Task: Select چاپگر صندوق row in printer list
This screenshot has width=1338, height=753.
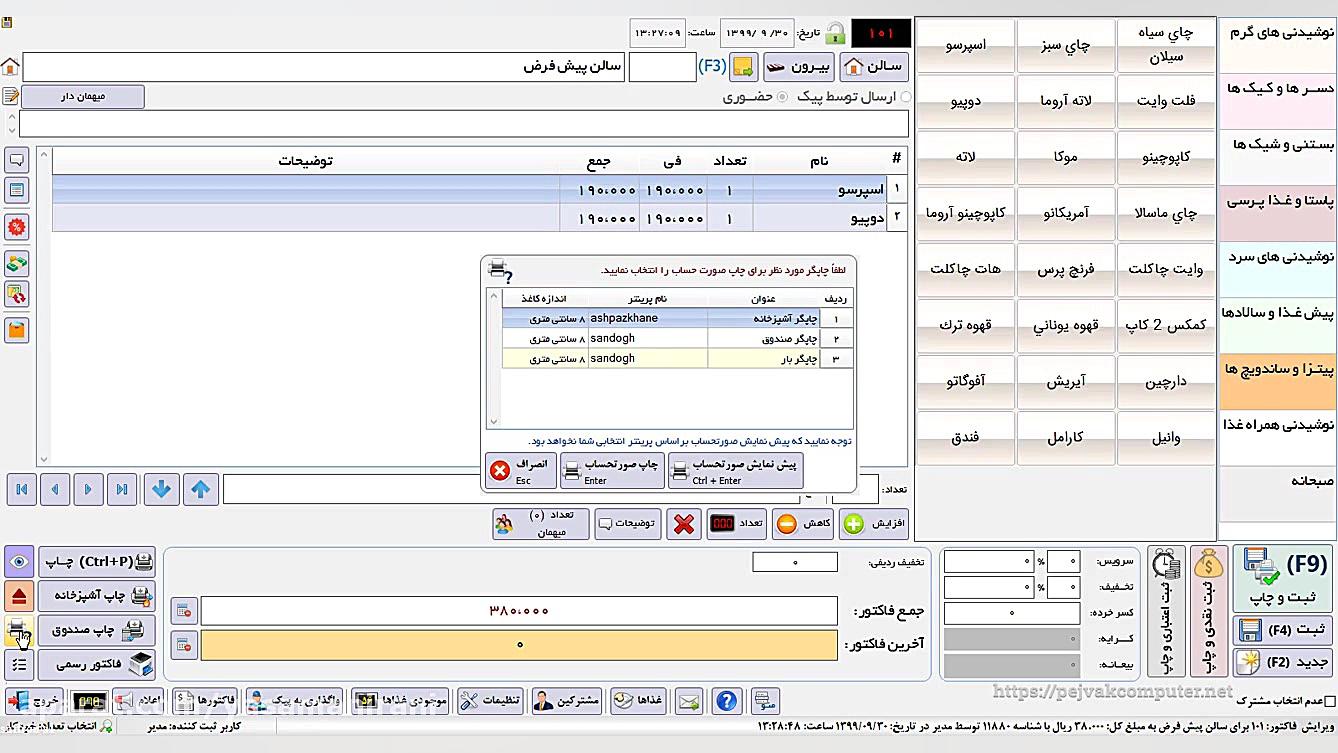Action: pos(677,339)
